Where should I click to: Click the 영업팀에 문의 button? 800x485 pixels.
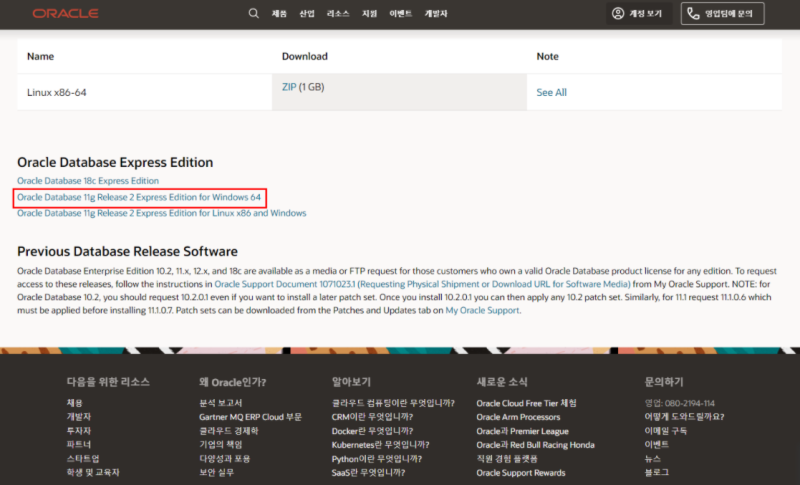tap(722, 13)
